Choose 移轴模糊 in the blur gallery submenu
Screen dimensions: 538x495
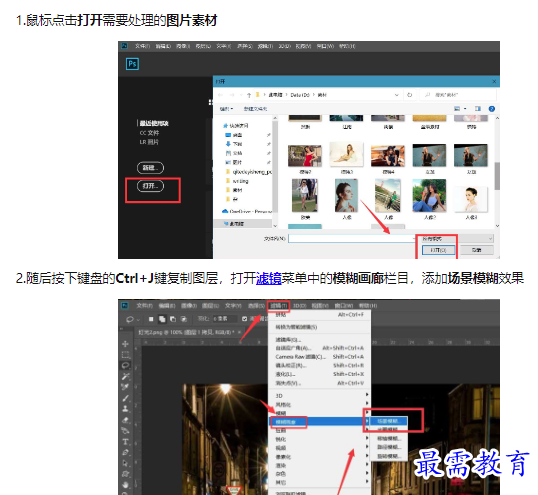pos(389,438)
